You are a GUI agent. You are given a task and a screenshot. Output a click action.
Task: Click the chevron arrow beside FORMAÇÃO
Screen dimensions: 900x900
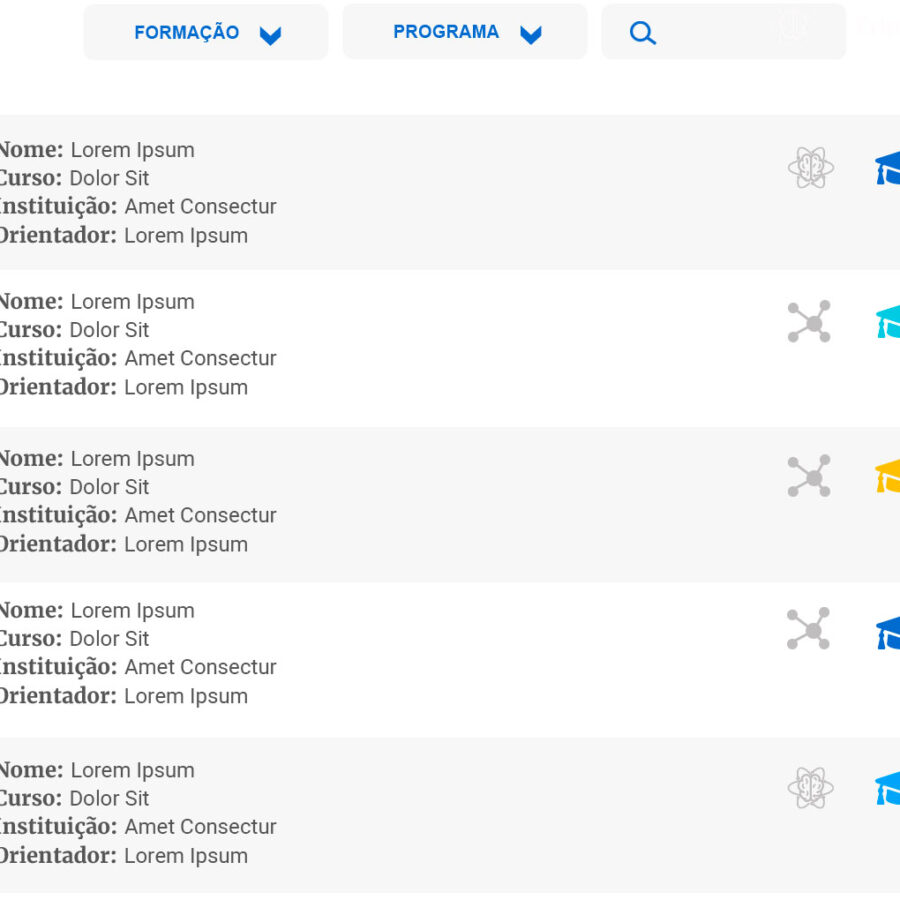(270, 36)
